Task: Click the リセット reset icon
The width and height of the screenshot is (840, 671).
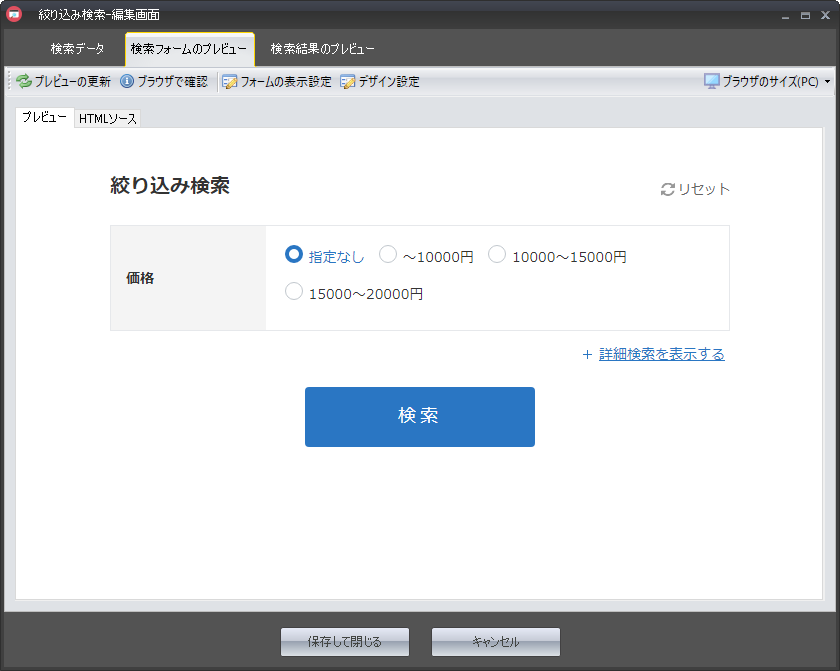Action: (x=668, y=189)
